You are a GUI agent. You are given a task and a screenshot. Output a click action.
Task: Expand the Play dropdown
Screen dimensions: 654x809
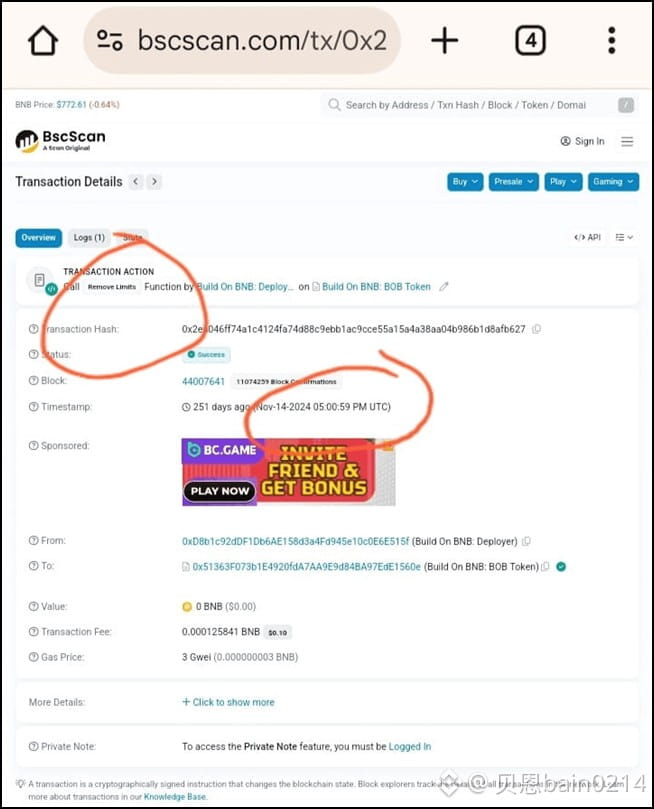pos(563,182)
